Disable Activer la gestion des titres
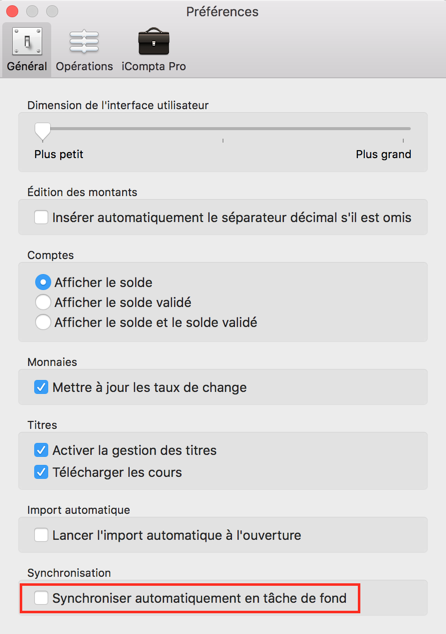446x634 pixels. coord(41,450)
